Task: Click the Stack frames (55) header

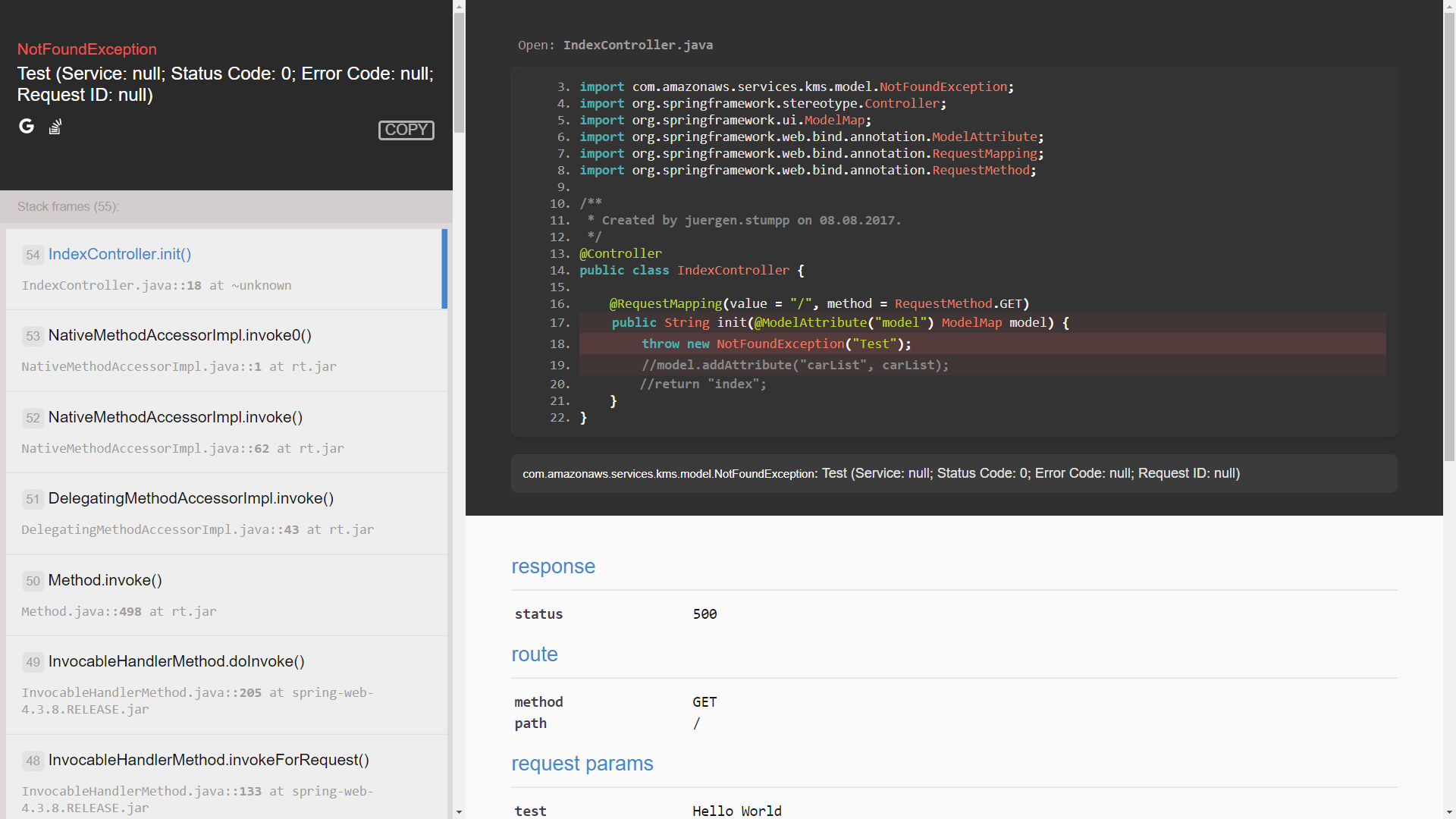Action: [x=68, y=206]
